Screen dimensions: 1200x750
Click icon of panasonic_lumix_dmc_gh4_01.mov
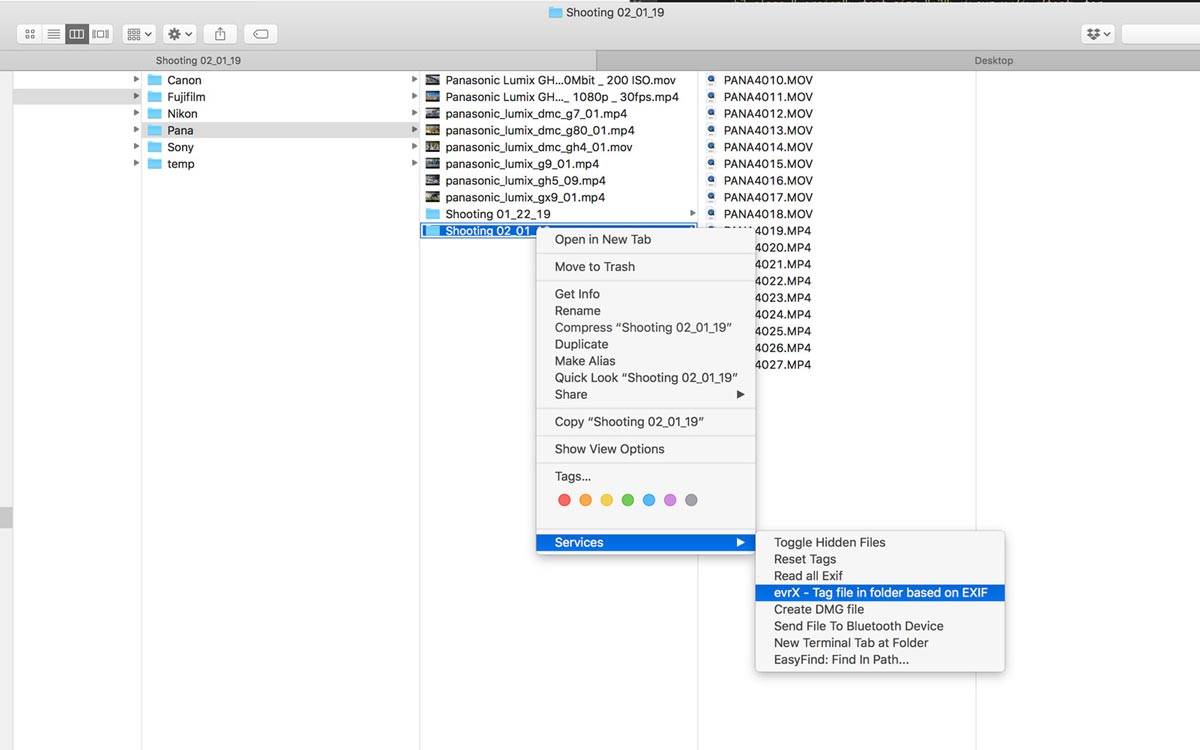[433, 147]
